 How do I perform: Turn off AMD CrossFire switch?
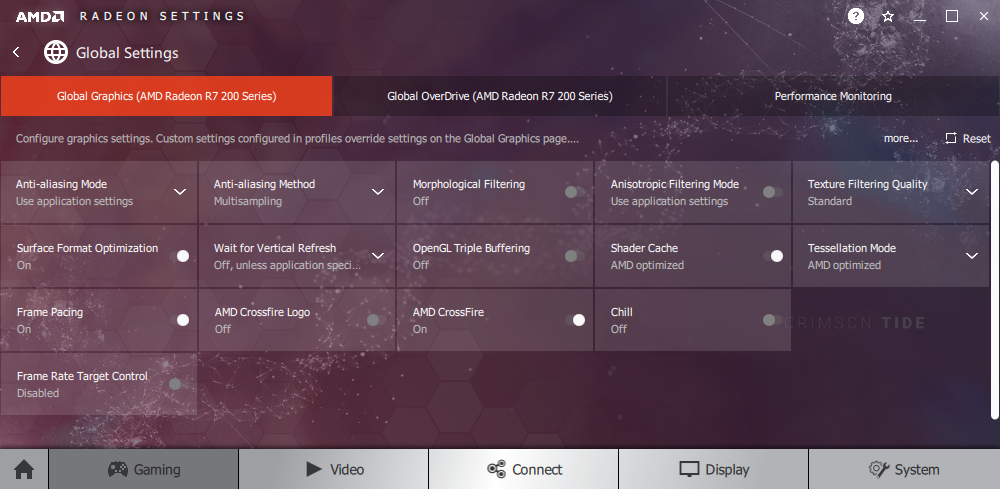(x=575, y=320)
